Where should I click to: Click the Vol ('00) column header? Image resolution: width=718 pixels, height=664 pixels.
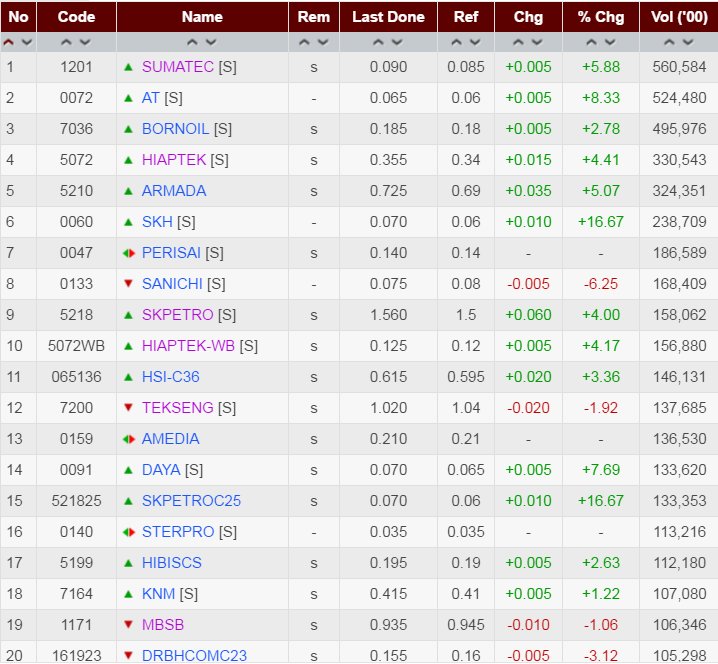coord(679,17)
